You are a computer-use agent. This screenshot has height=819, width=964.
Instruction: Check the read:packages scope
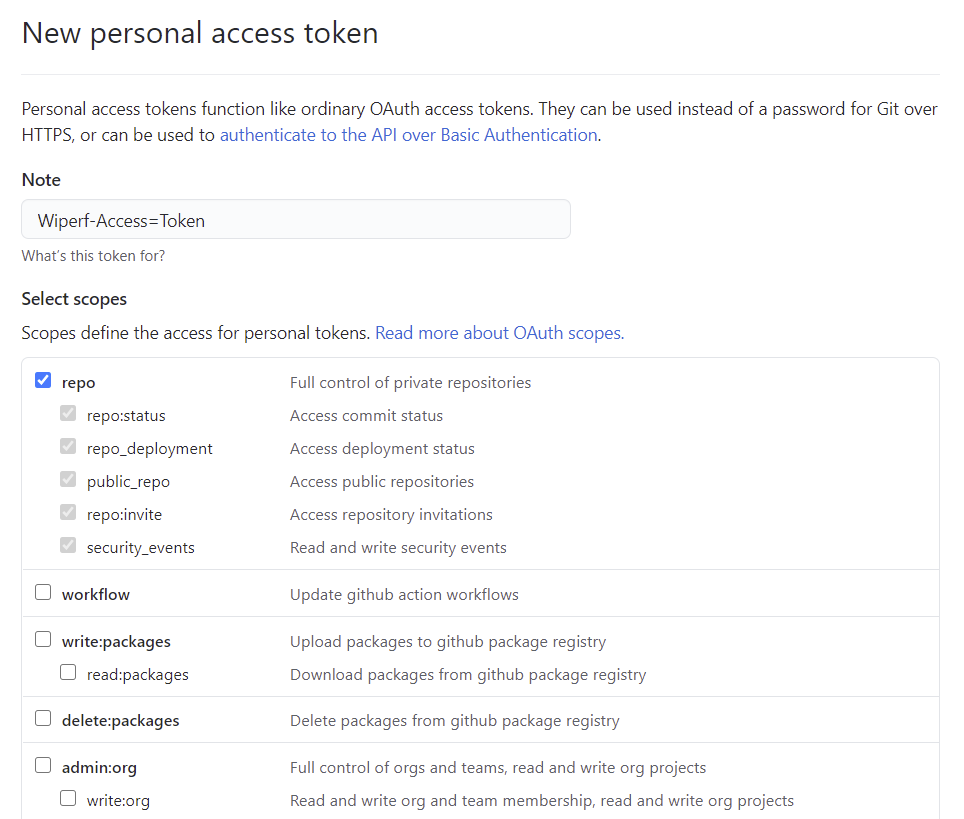coord(68,672)
